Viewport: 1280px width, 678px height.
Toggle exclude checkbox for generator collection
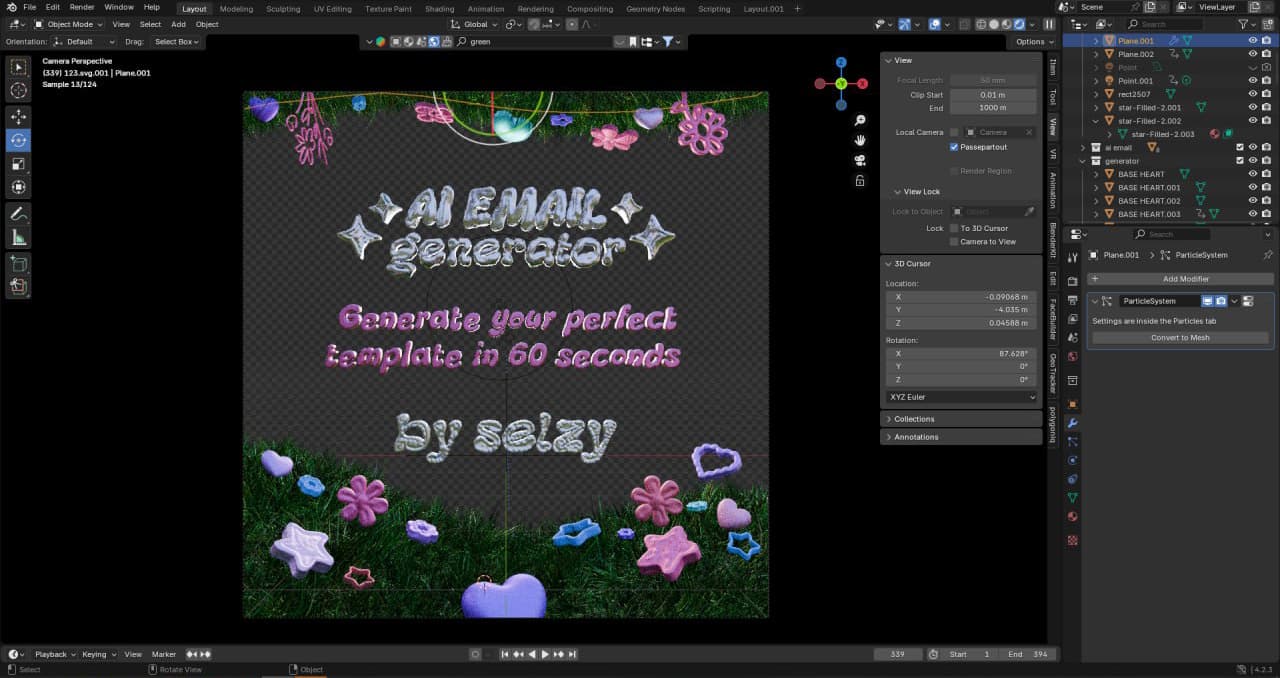[x=1240, y=161]
